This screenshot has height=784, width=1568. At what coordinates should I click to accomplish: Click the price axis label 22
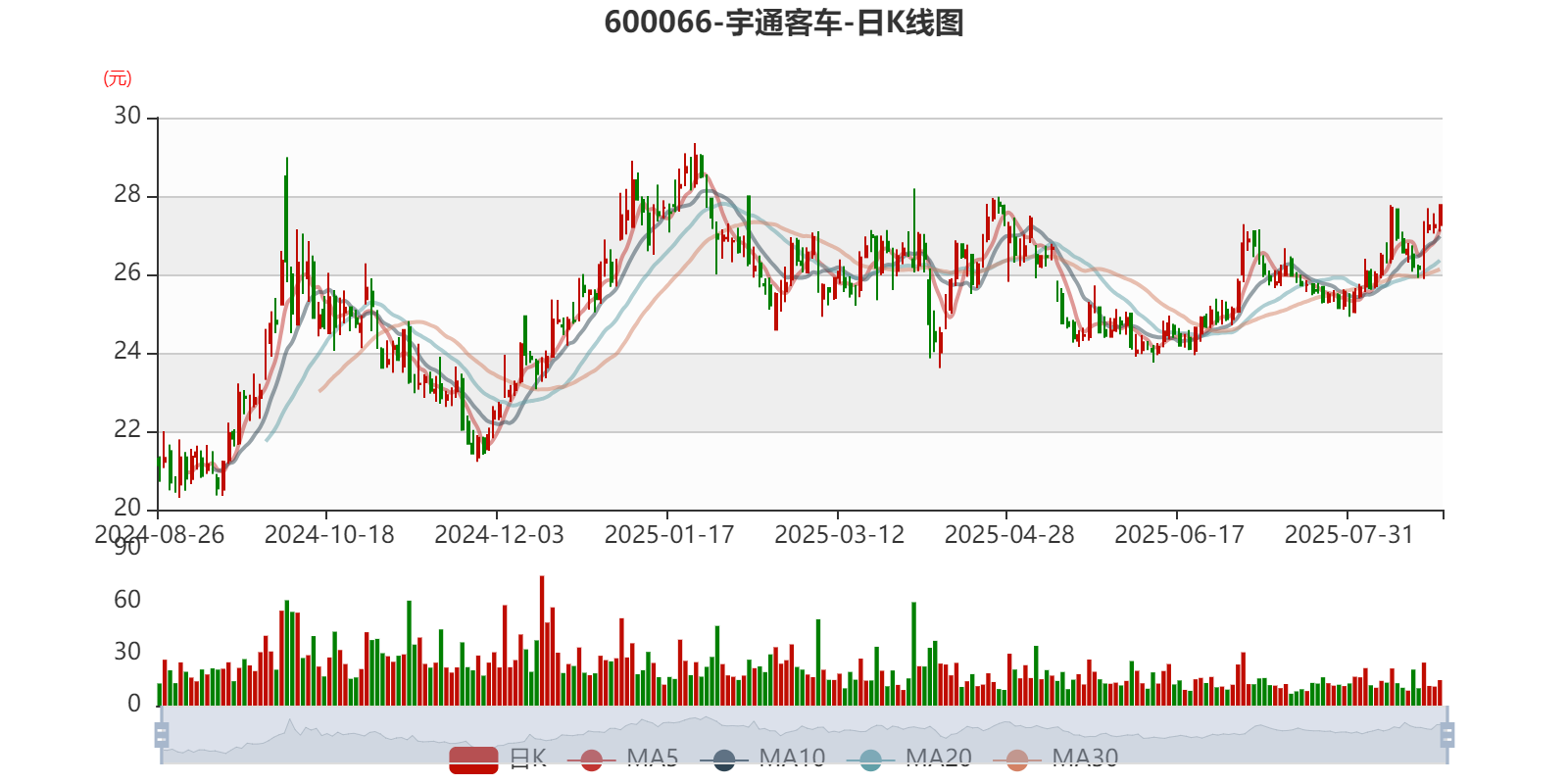(127, 430)
